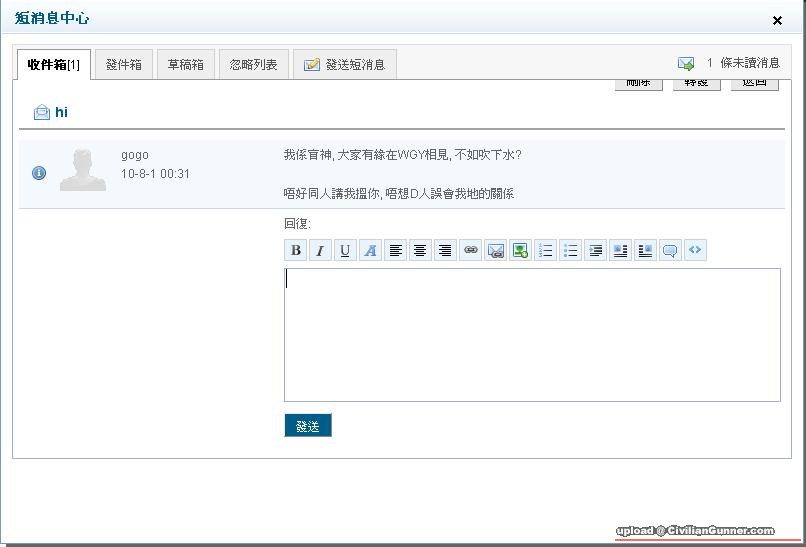The width and height of the screenshot is (806, 547).
Task: Open the font color tool
Action: pos(370,250)
